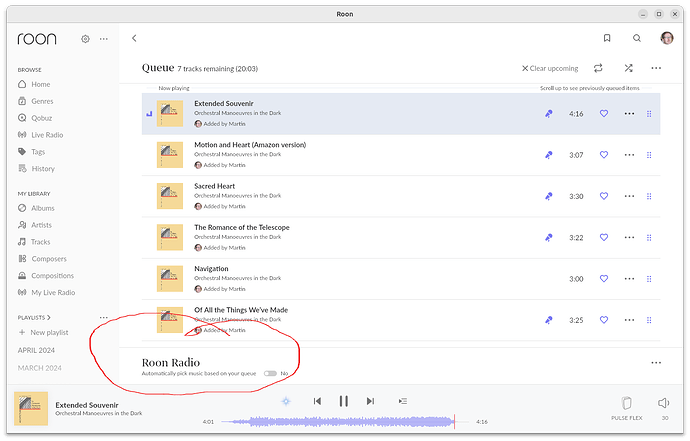
Task: Click the reorder handle for Motion and Heart
Action: 649,155
